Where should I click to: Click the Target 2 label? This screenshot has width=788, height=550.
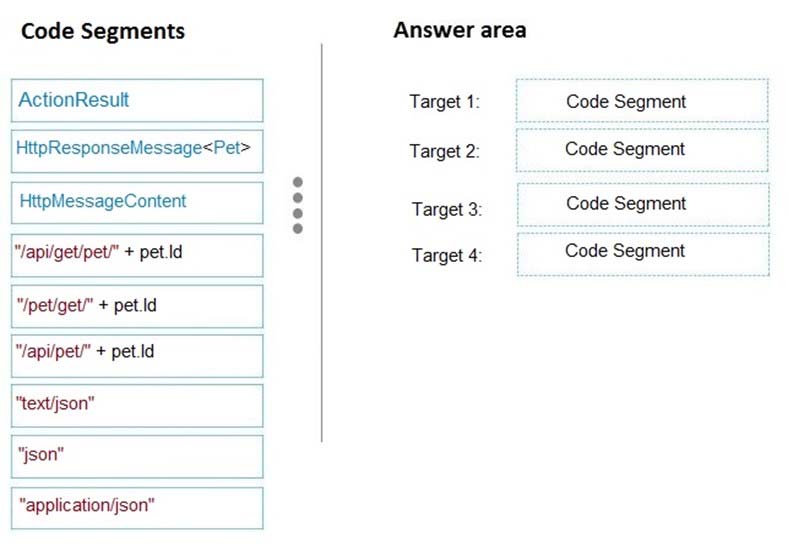(445, 151)
